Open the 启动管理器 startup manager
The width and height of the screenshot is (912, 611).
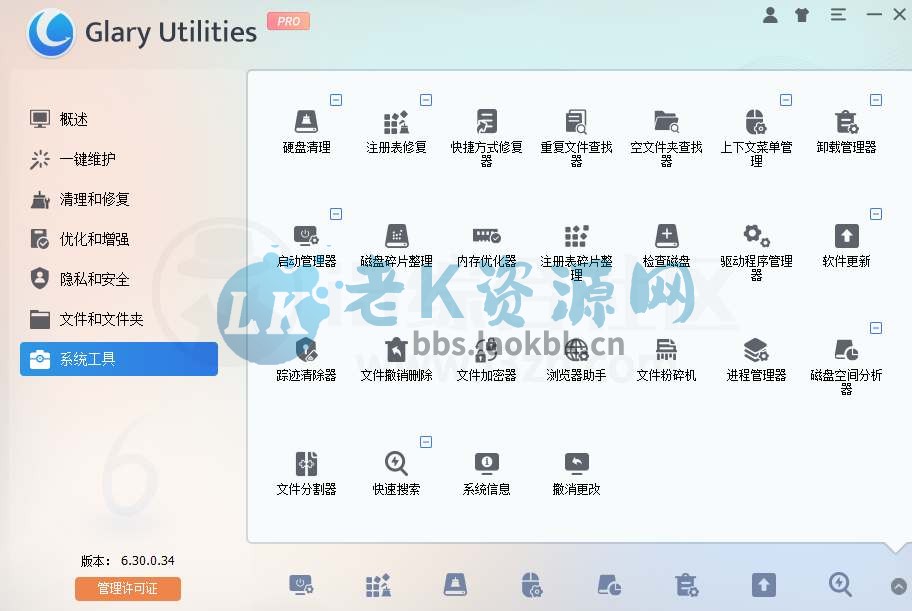(x=307, y=246)
